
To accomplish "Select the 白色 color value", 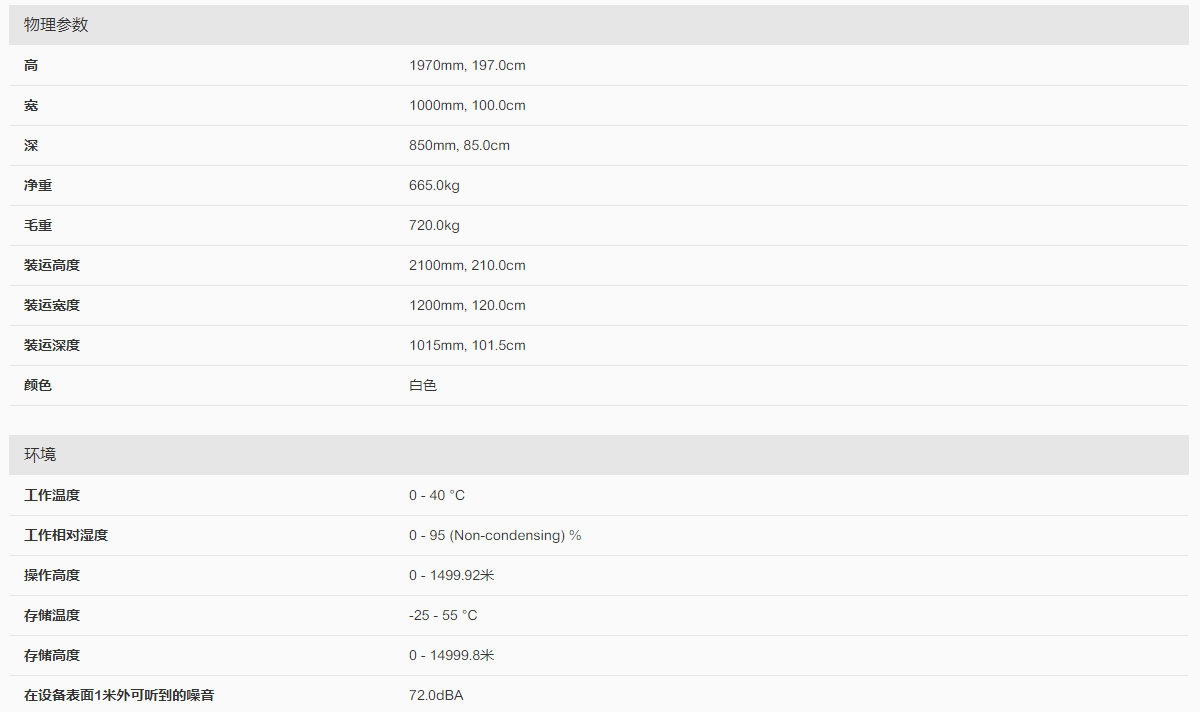I will (423, 386).
